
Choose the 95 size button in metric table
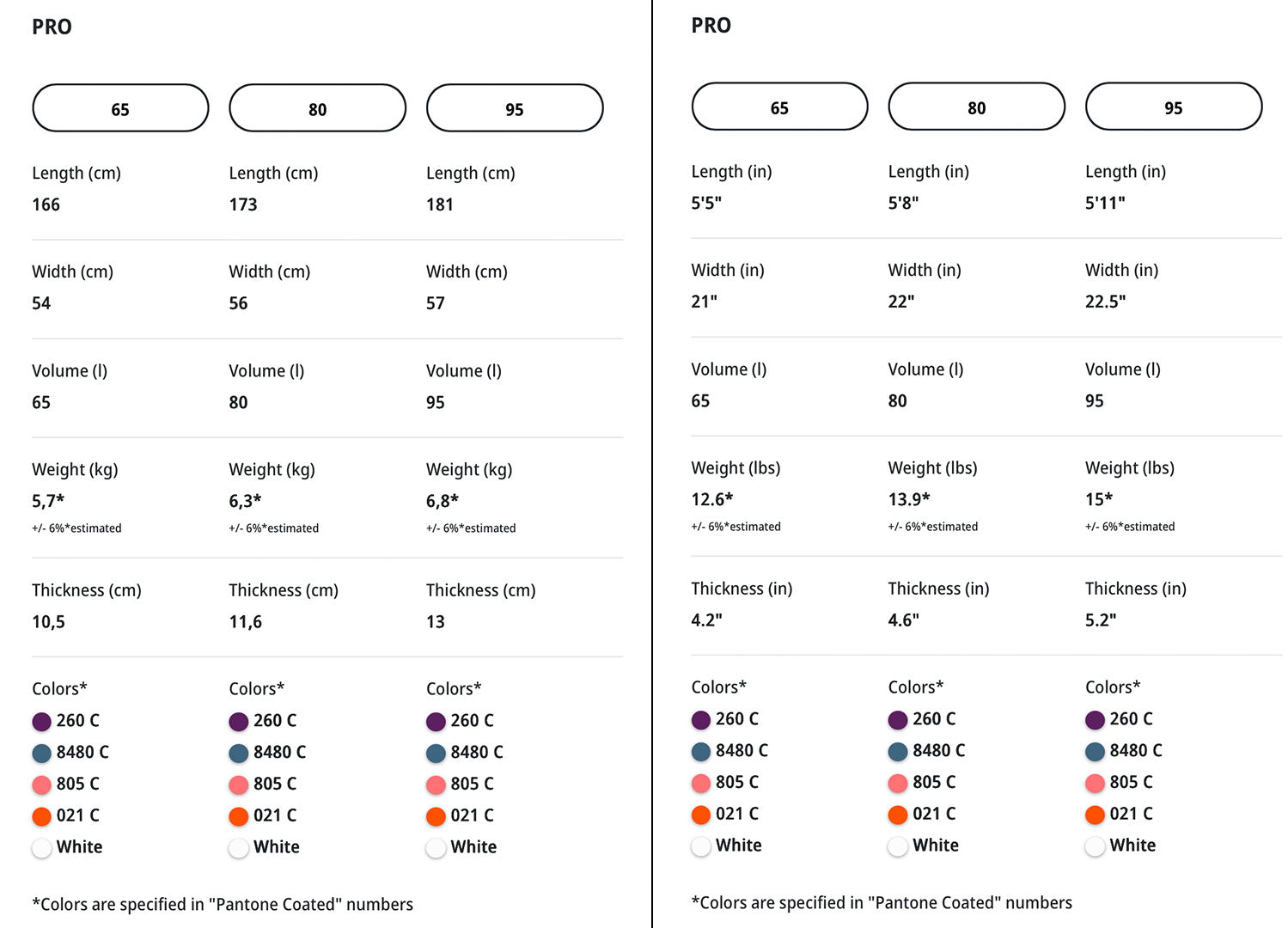click(x=515, y=108)
